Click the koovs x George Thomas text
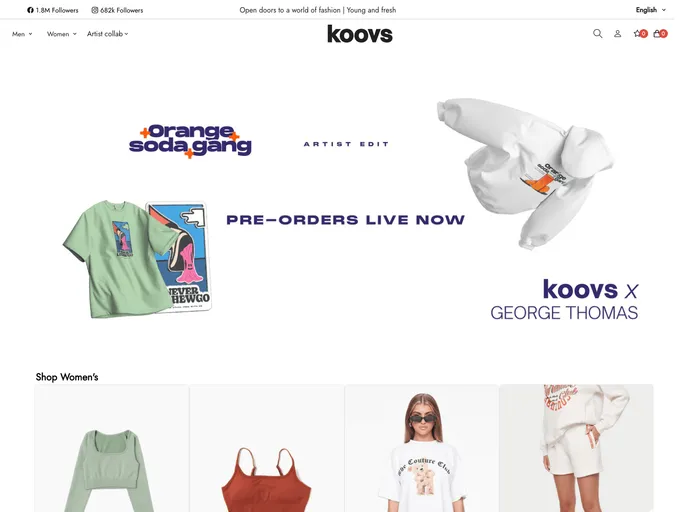This screenshot has height=512, width=688. [x=564, y=300]
